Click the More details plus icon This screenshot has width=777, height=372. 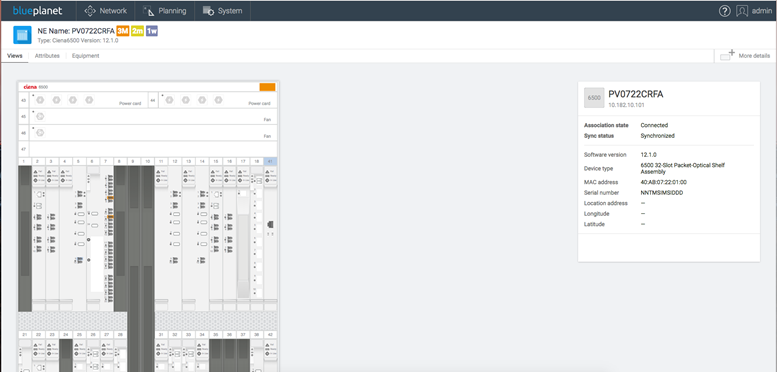coord(727,55)
